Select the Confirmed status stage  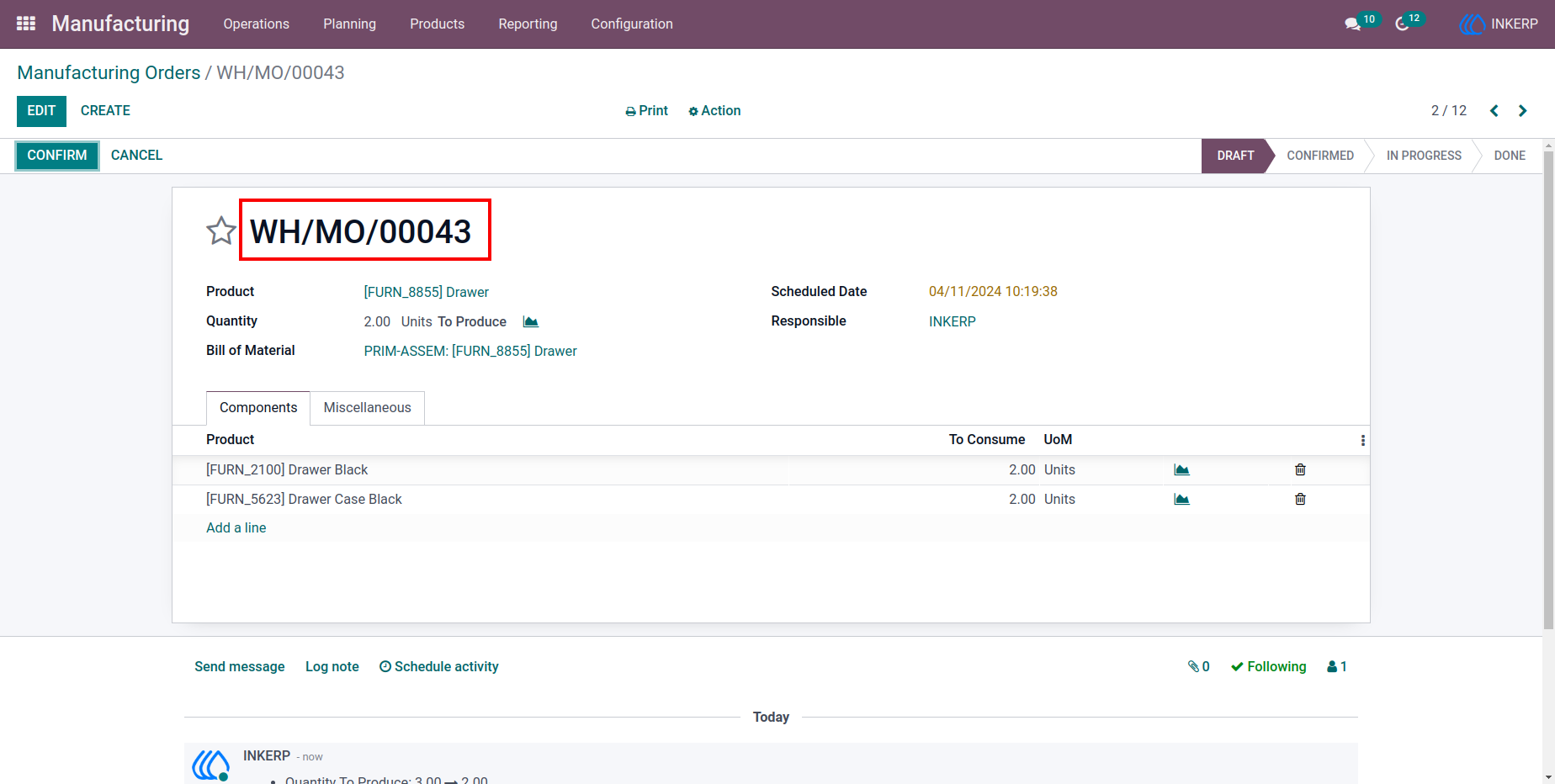coord(1320,156)
